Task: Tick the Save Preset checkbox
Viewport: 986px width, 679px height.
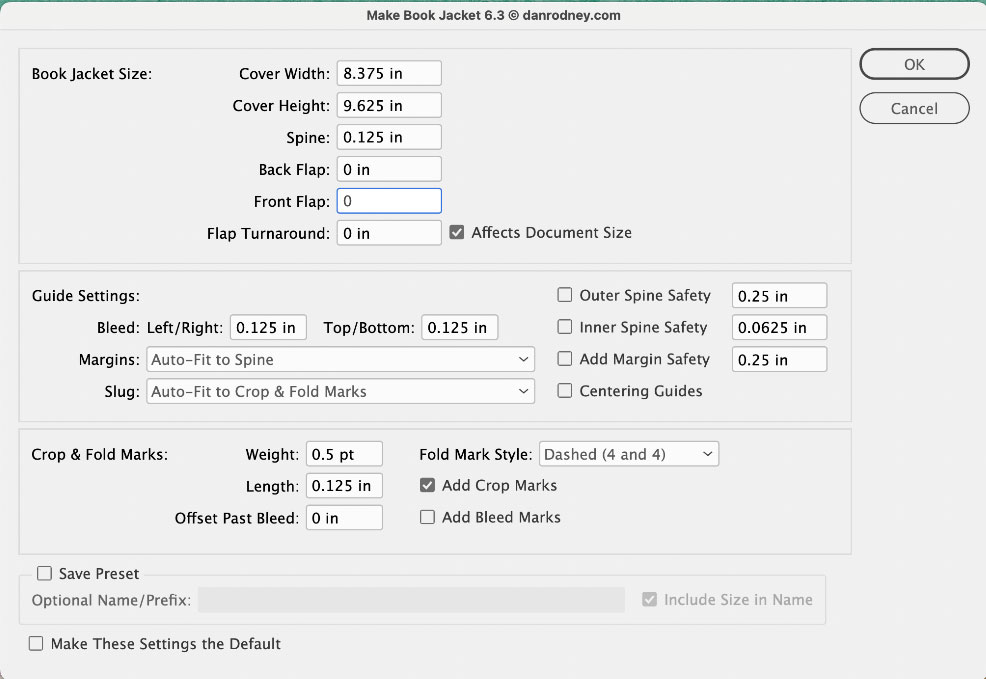Action: coord(44,573)
